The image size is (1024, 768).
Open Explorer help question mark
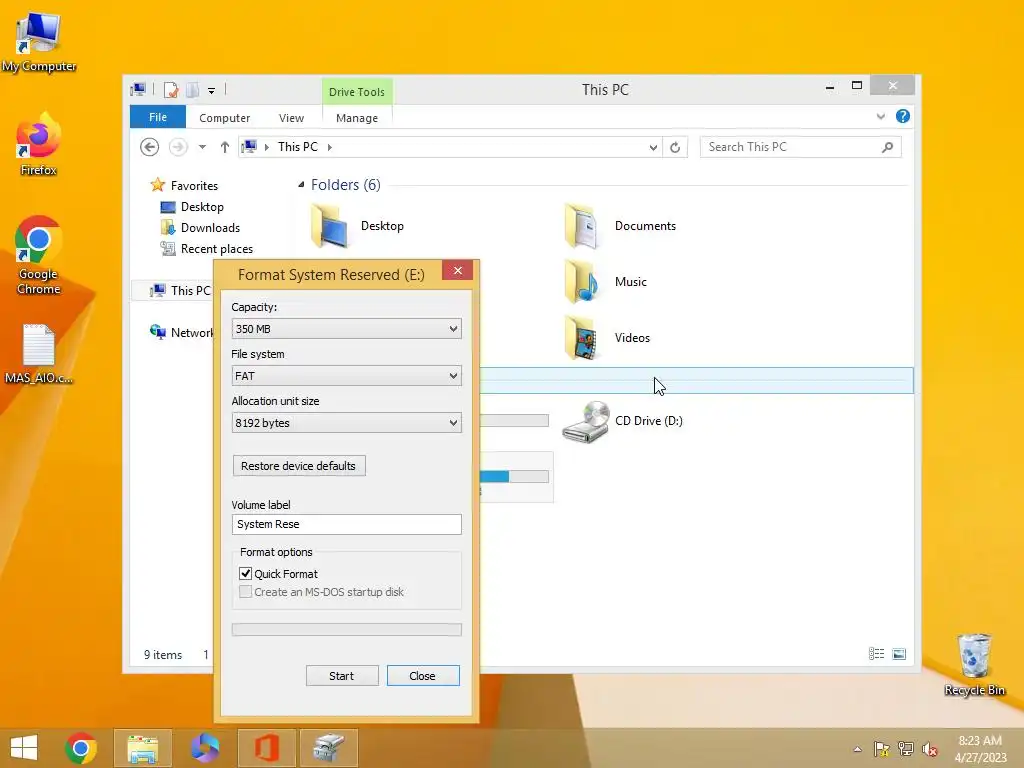[903, 116]
